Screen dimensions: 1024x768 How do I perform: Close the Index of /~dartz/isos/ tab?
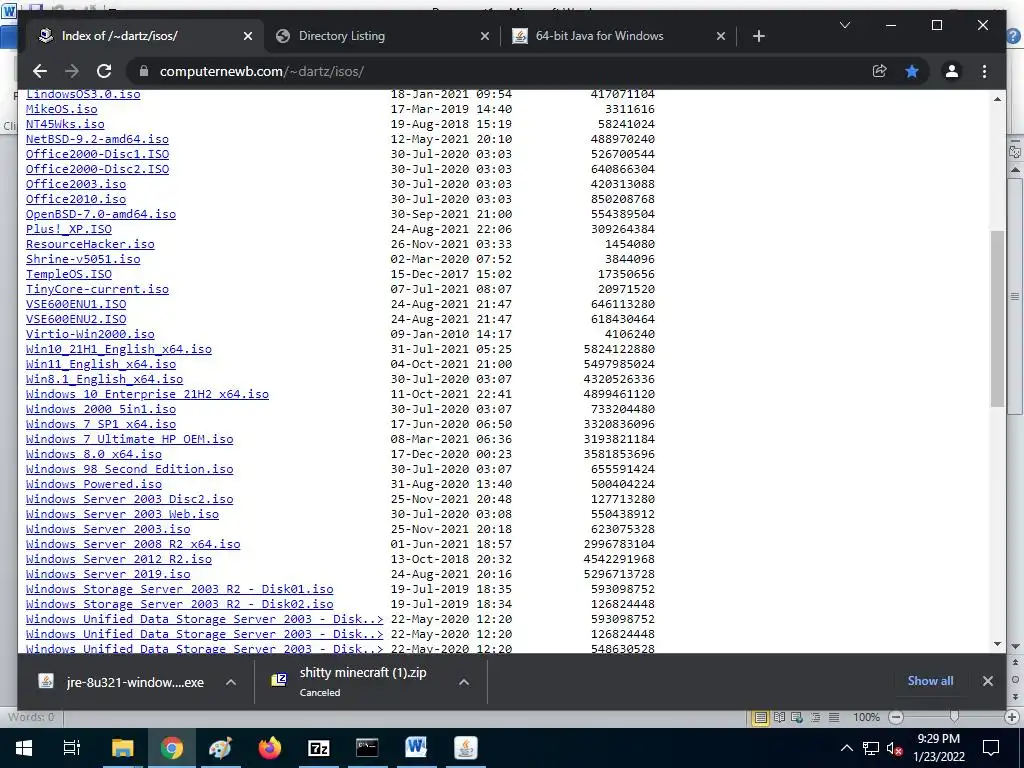tap(248, 36)
